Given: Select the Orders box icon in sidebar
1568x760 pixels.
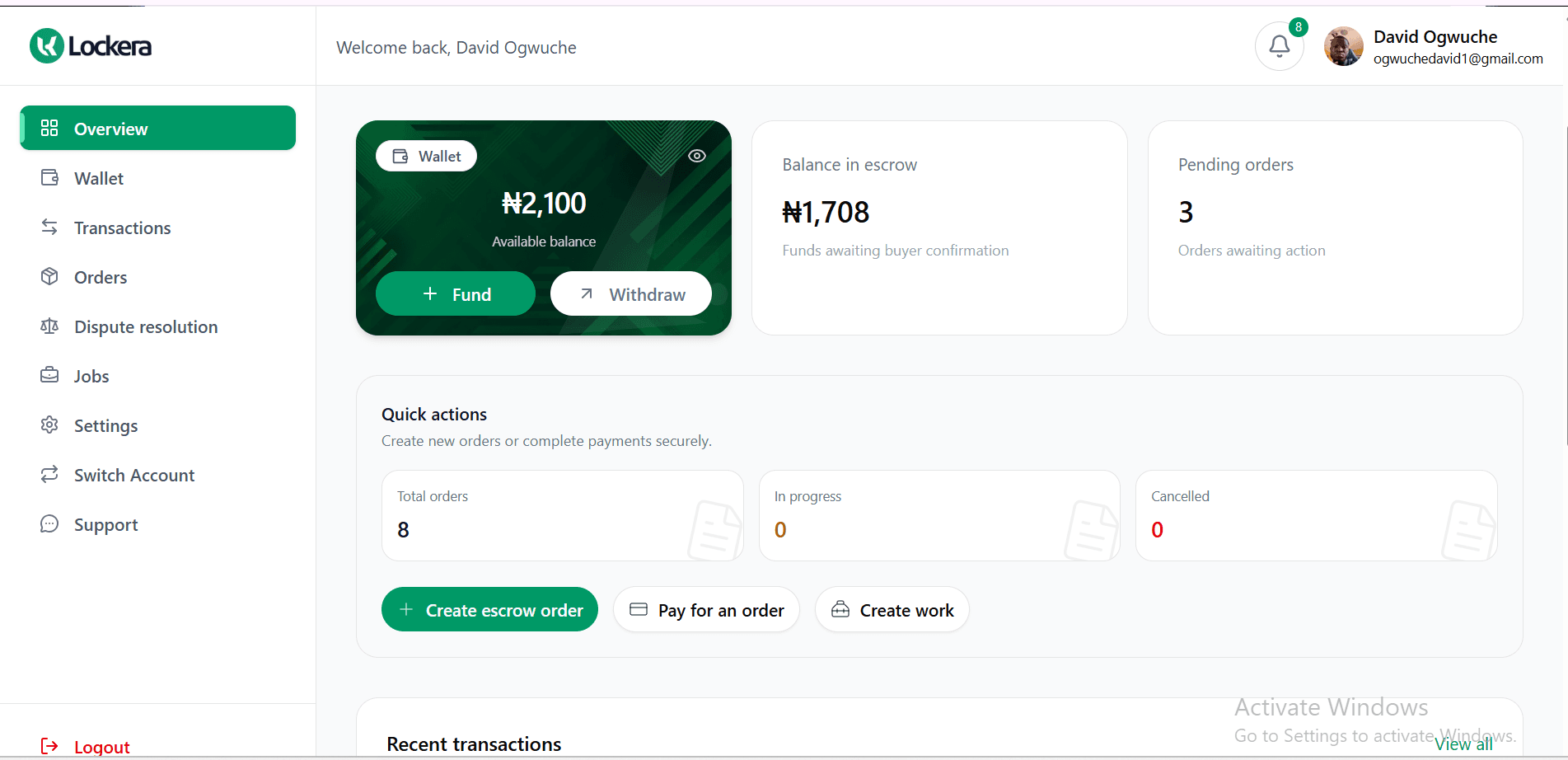Looking at the screenshot, I should [49, 277].
